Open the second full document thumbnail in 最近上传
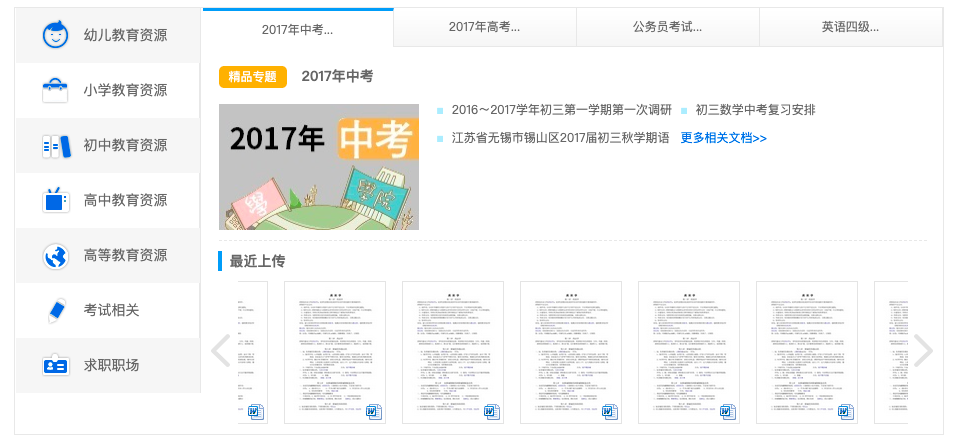Viewport: 955px width, 444px height. pos(453,353)
